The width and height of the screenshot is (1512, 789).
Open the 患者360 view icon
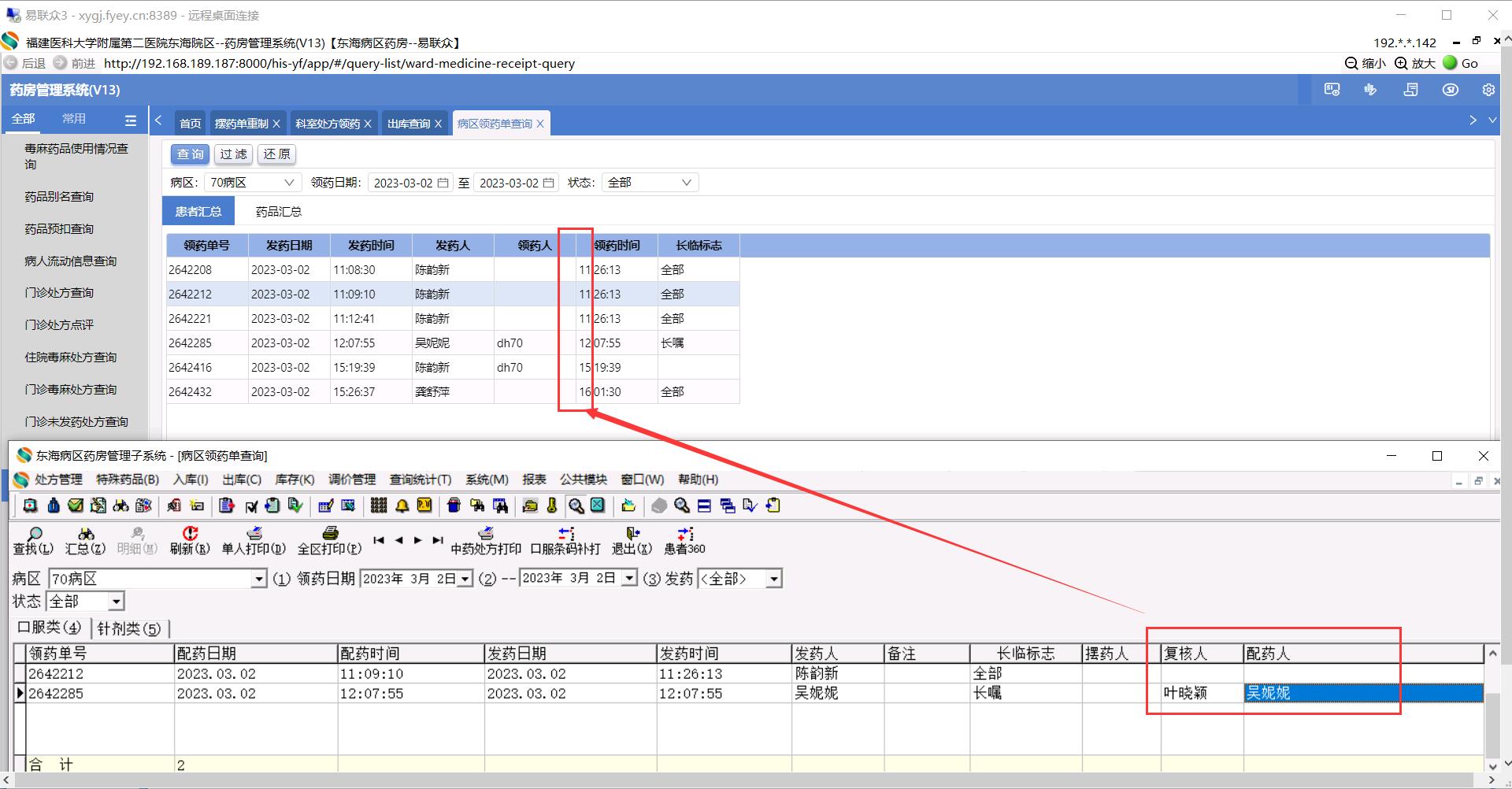(684, 535)
